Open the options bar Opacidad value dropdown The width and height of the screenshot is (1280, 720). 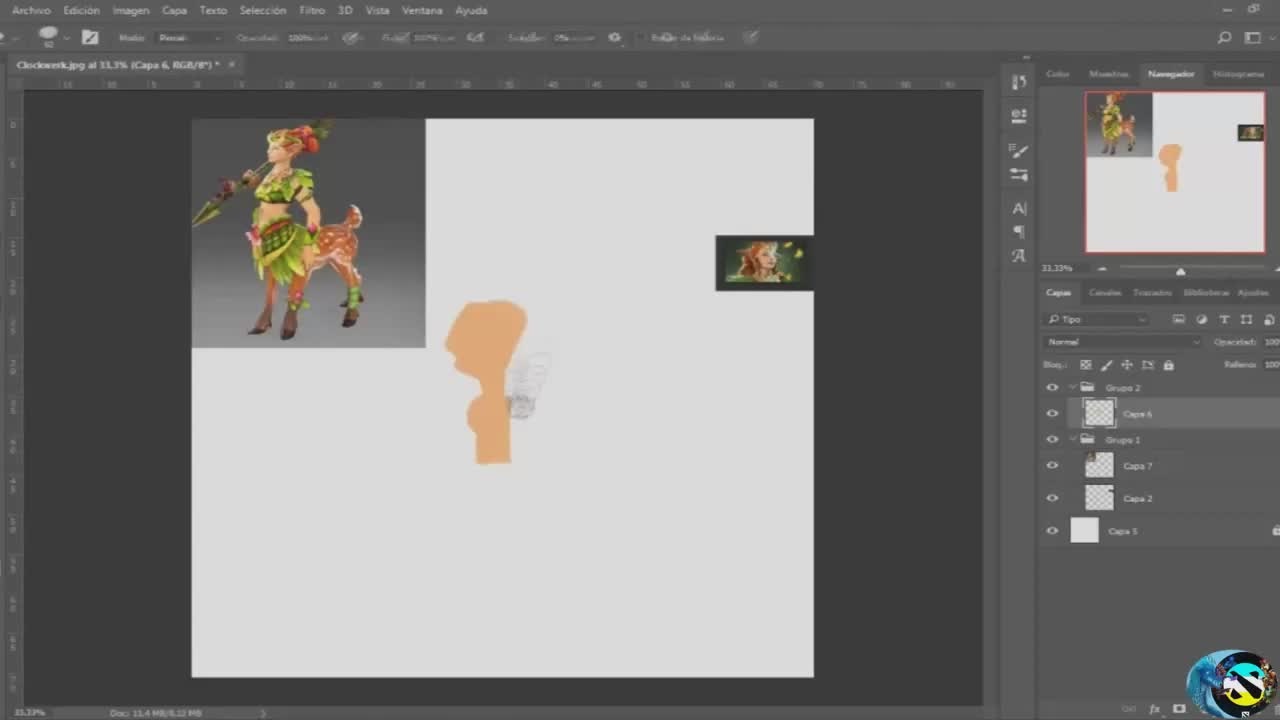(x=308, y=37)
